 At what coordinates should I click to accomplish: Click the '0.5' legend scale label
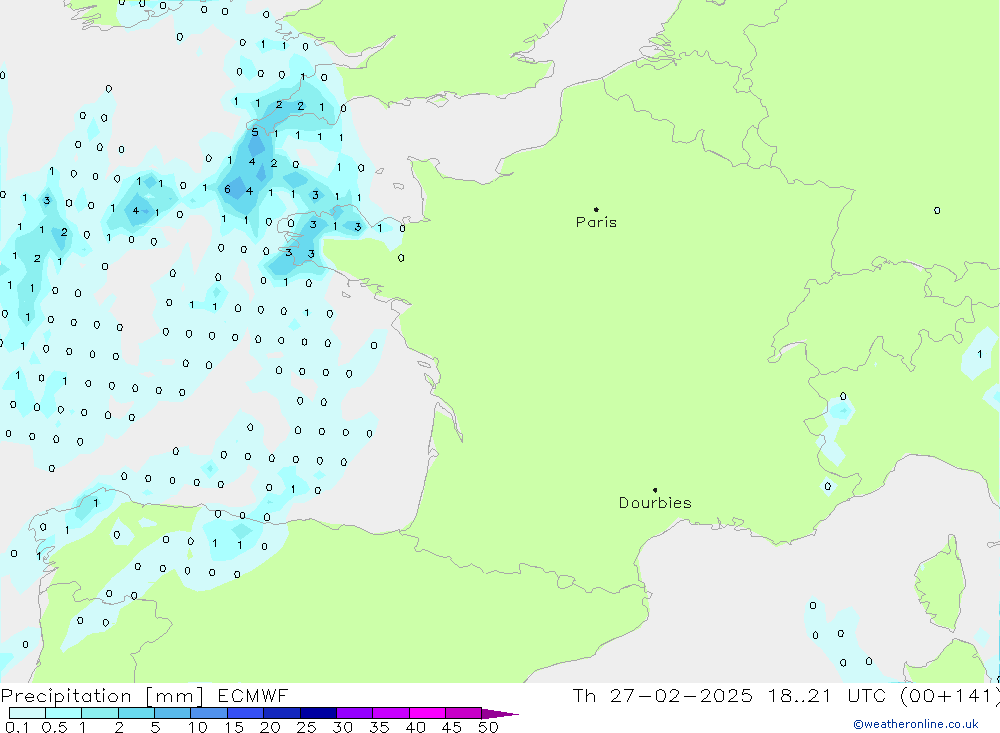pos(54,727)
